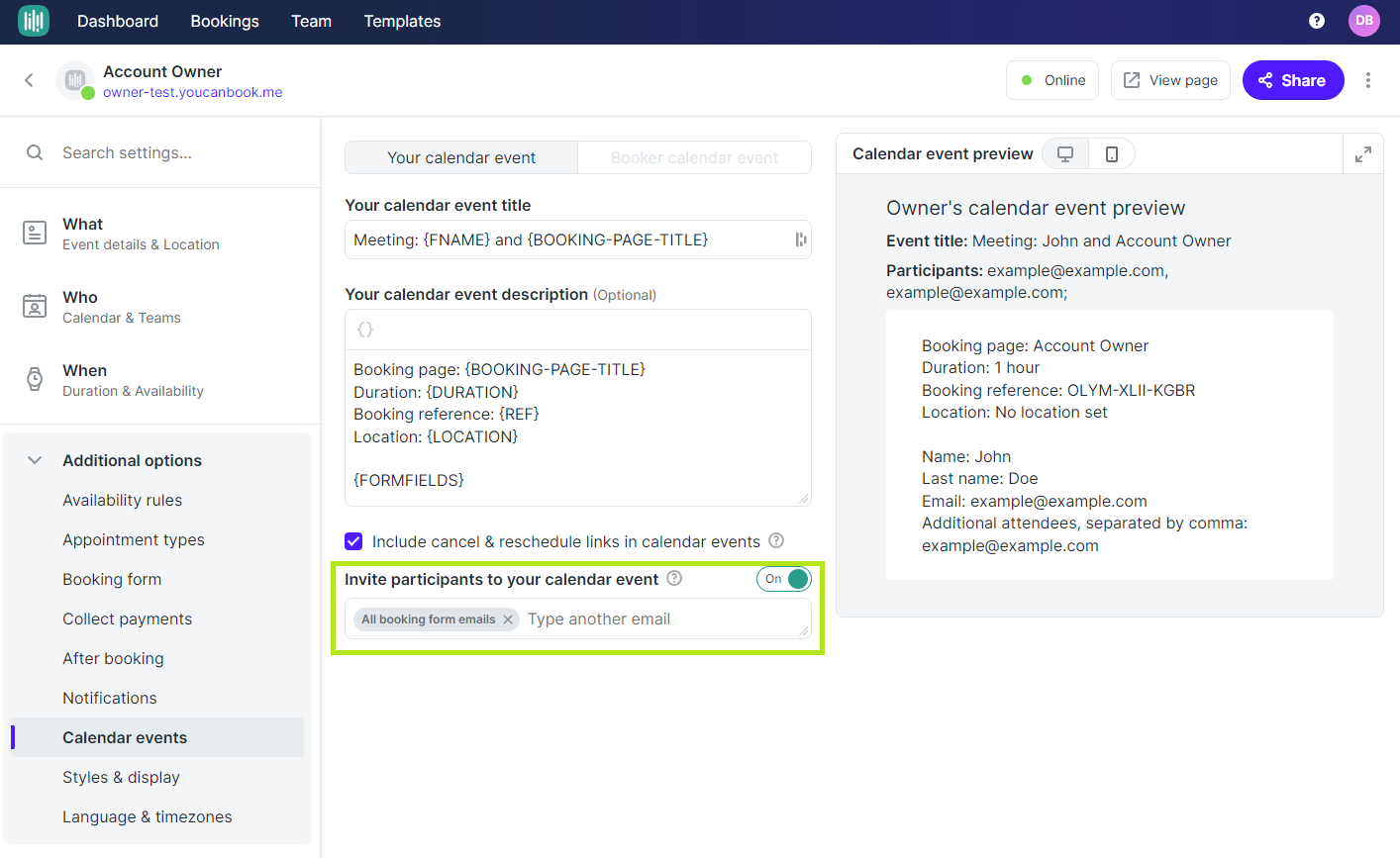Toggle Include cancel & reschedule links checkbox
This screenshot has height=858, width=1400.
353,541
